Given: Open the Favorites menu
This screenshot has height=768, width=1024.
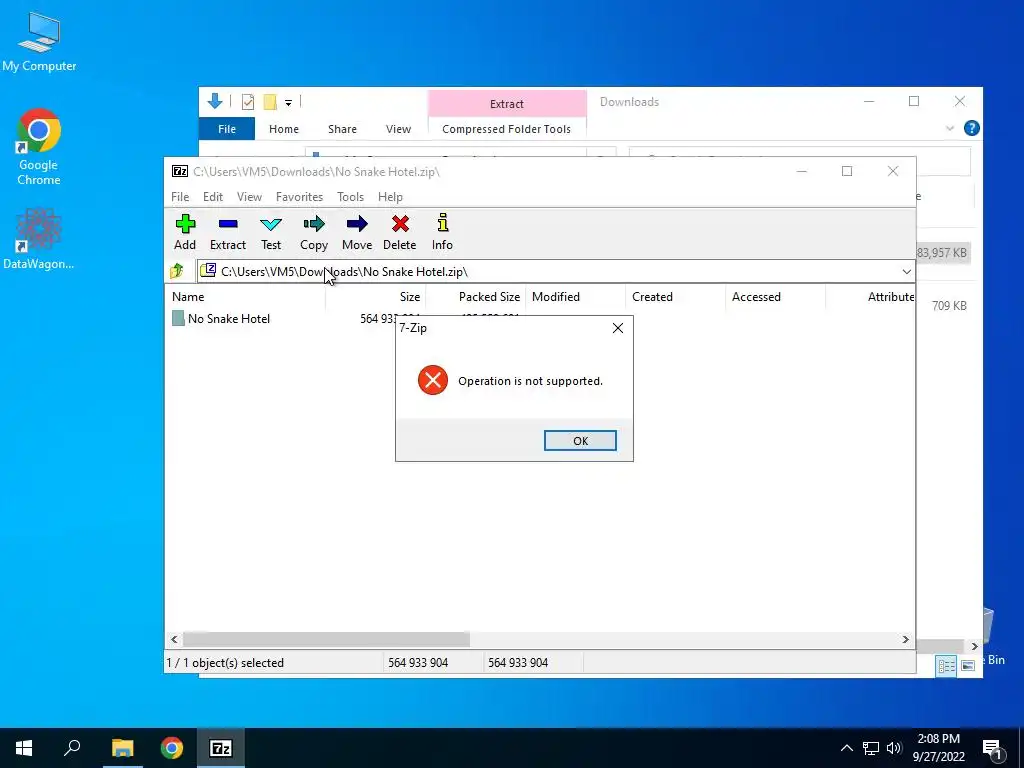Looking at the screenshot, I should (299, 197).
